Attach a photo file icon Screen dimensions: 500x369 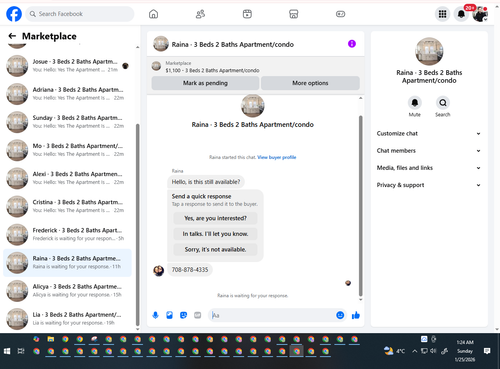click(169, 315)
